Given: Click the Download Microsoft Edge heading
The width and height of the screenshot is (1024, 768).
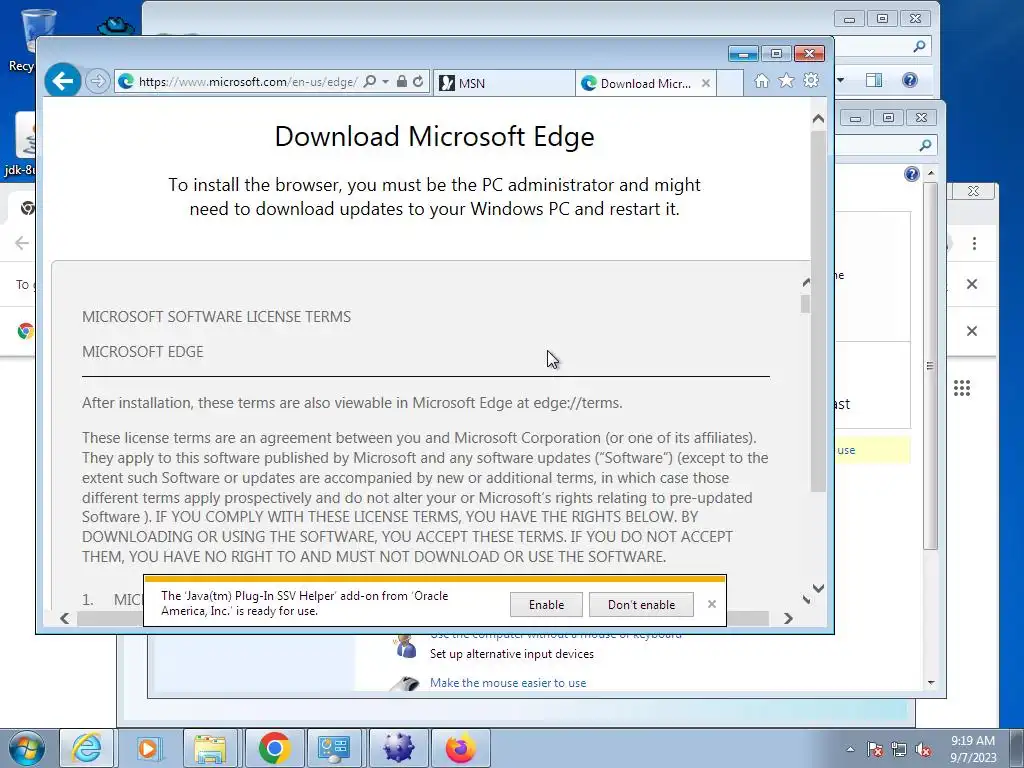Looking at the screenshot, I should [x=434, y=136].
